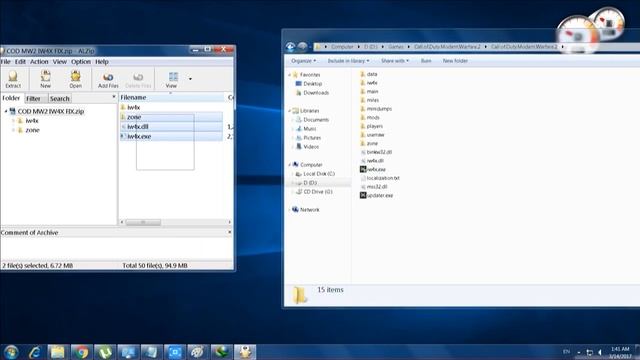Click New folder in Explorer toolbar
The image size is (640, 360).
pos(455,61)
